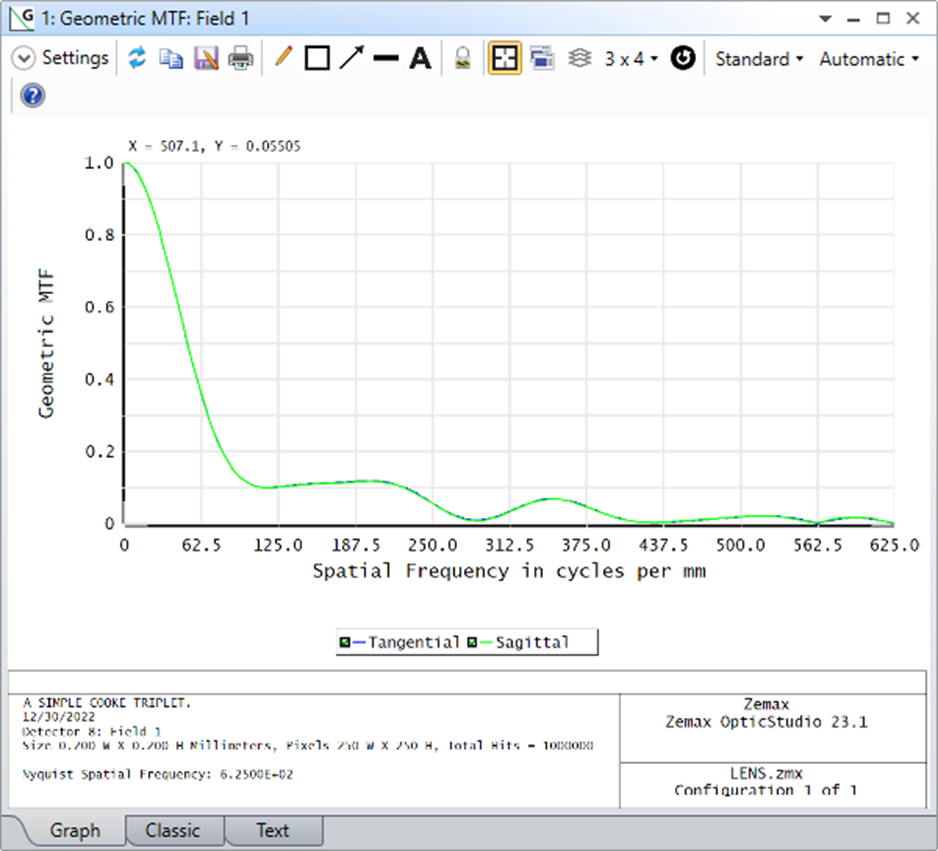Select the rectangle annotation tool

tap(316, 58)
